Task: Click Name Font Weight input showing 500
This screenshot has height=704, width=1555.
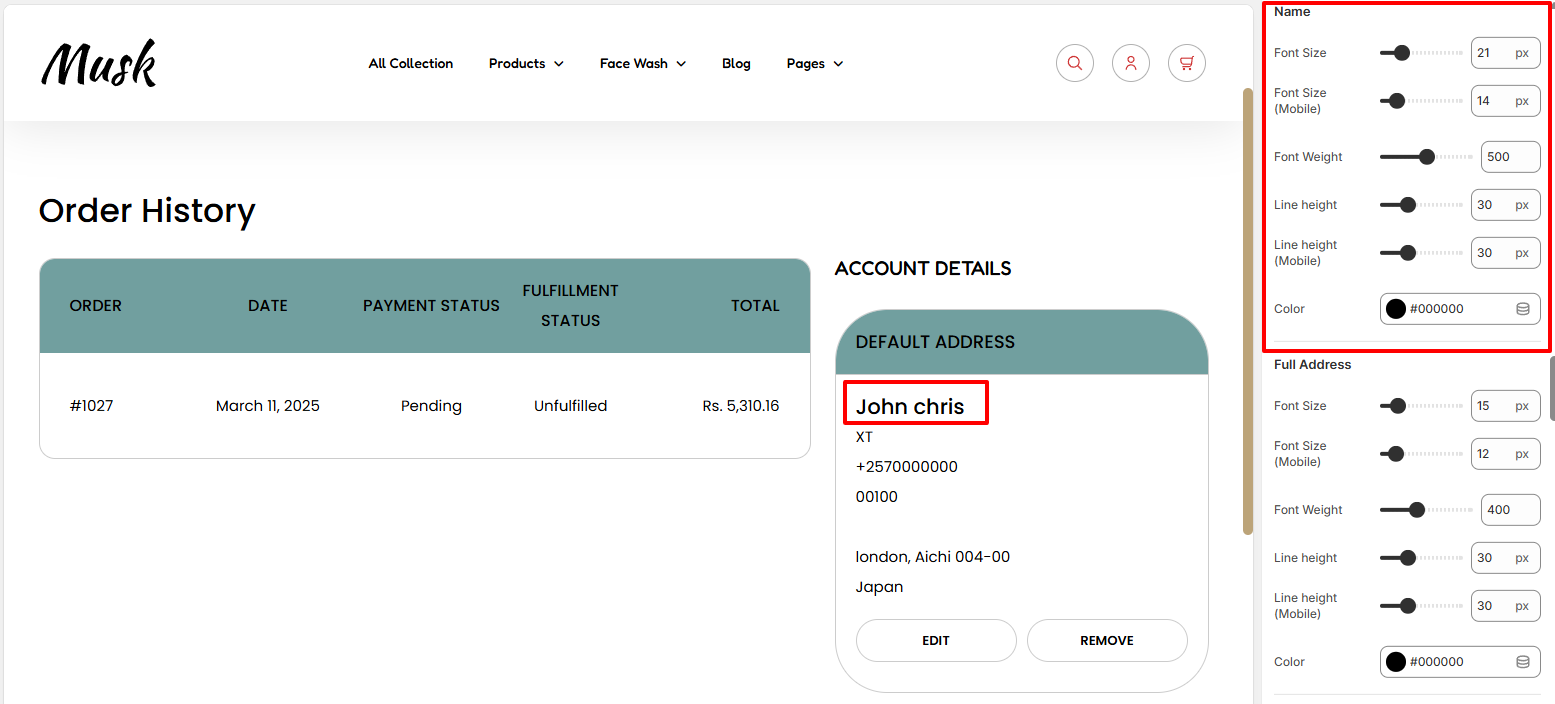Action: 1510,157
